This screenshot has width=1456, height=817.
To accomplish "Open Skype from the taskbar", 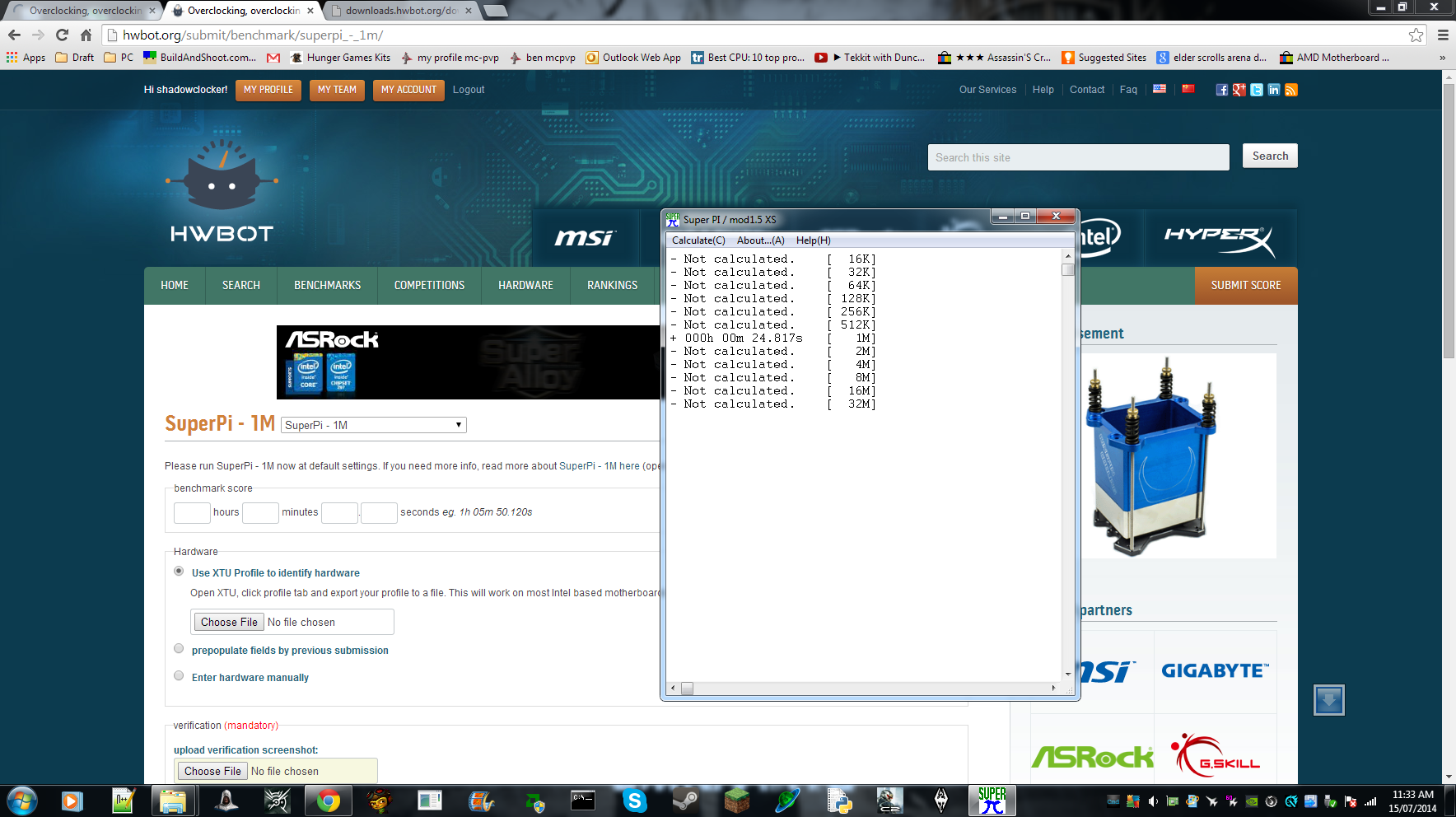I will [x=634, y=801].
